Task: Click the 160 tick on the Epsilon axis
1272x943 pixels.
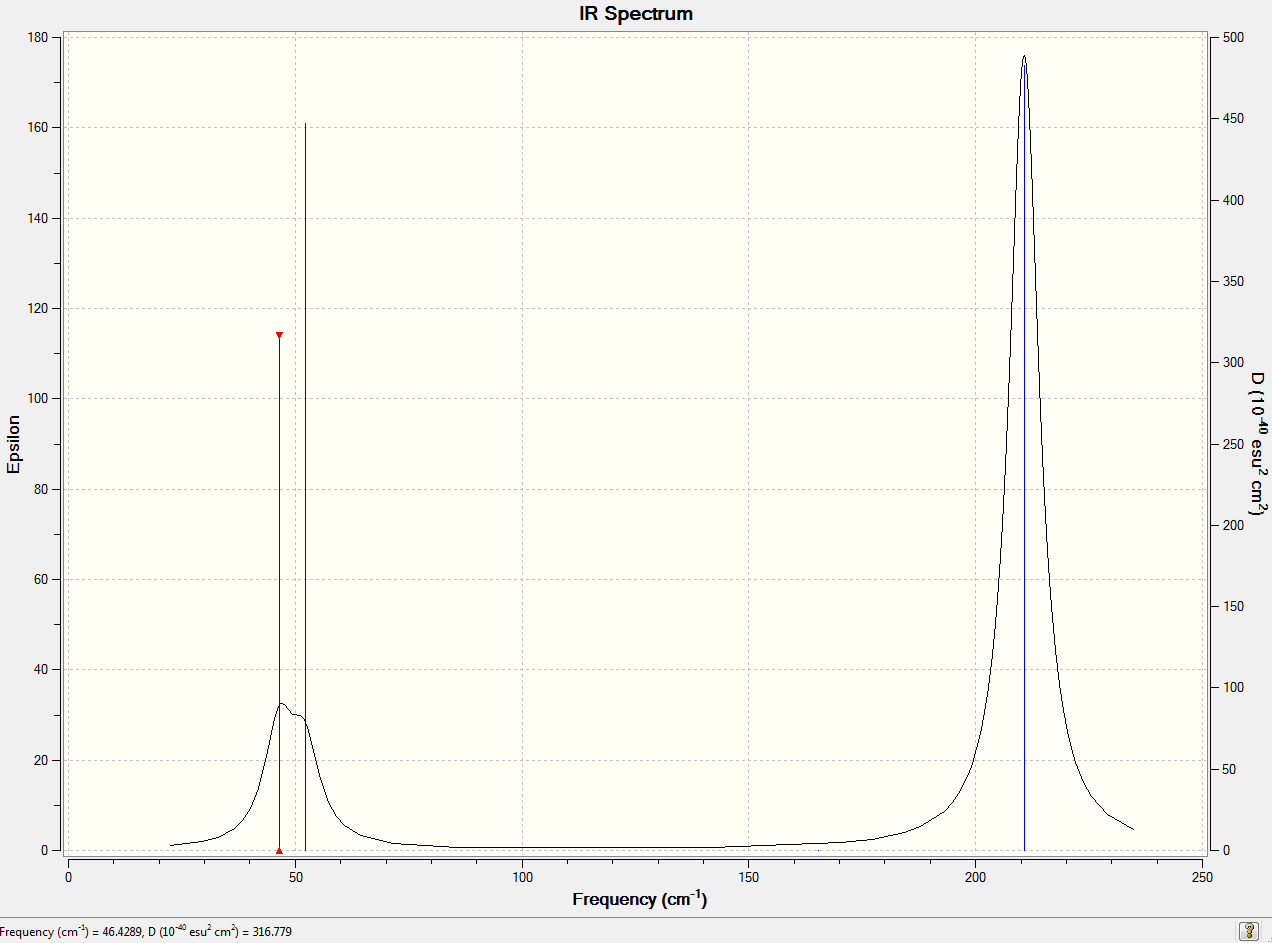Action: click(39, 128)
